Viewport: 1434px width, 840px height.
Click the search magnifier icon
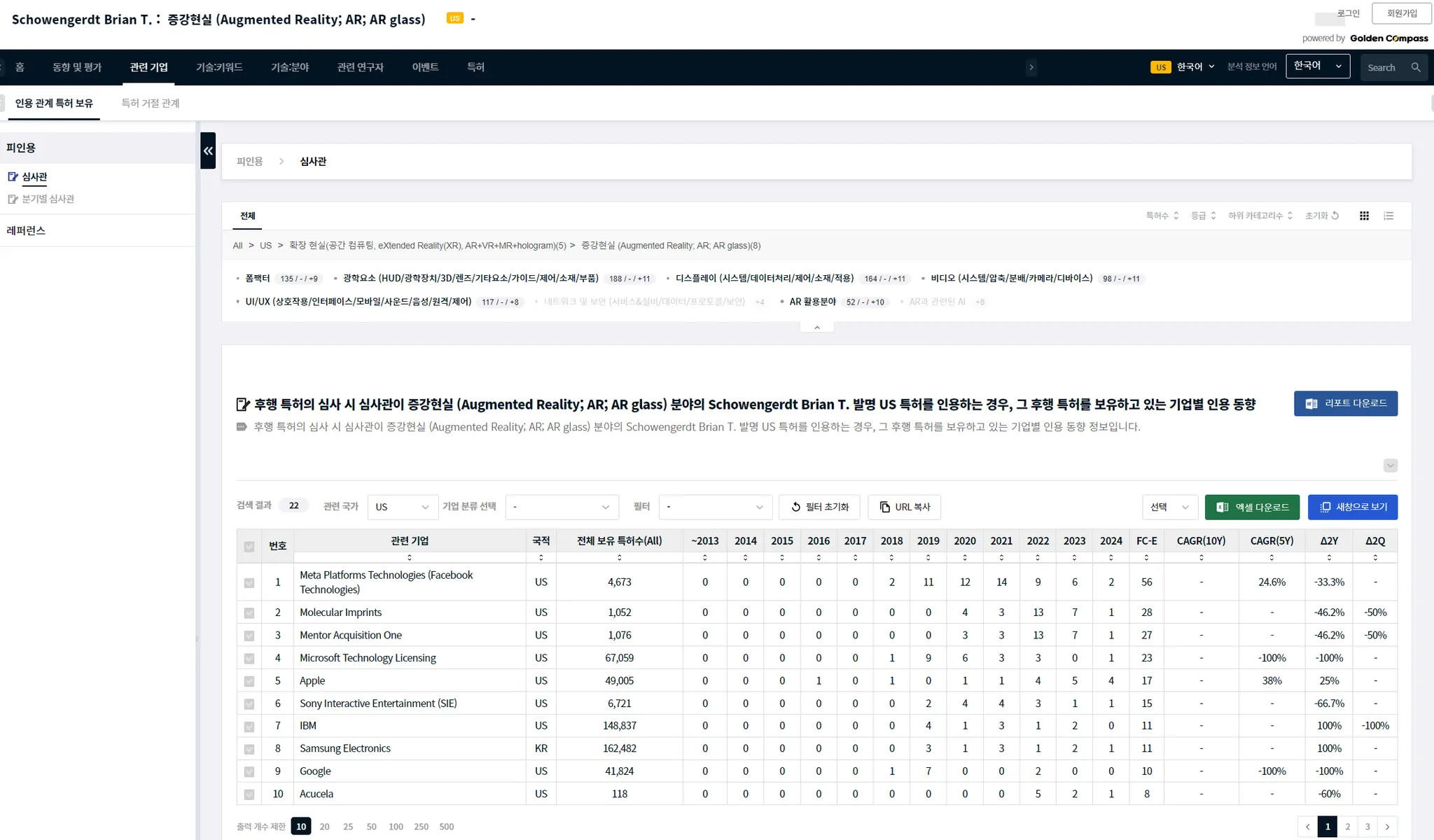pos(1416,67)
